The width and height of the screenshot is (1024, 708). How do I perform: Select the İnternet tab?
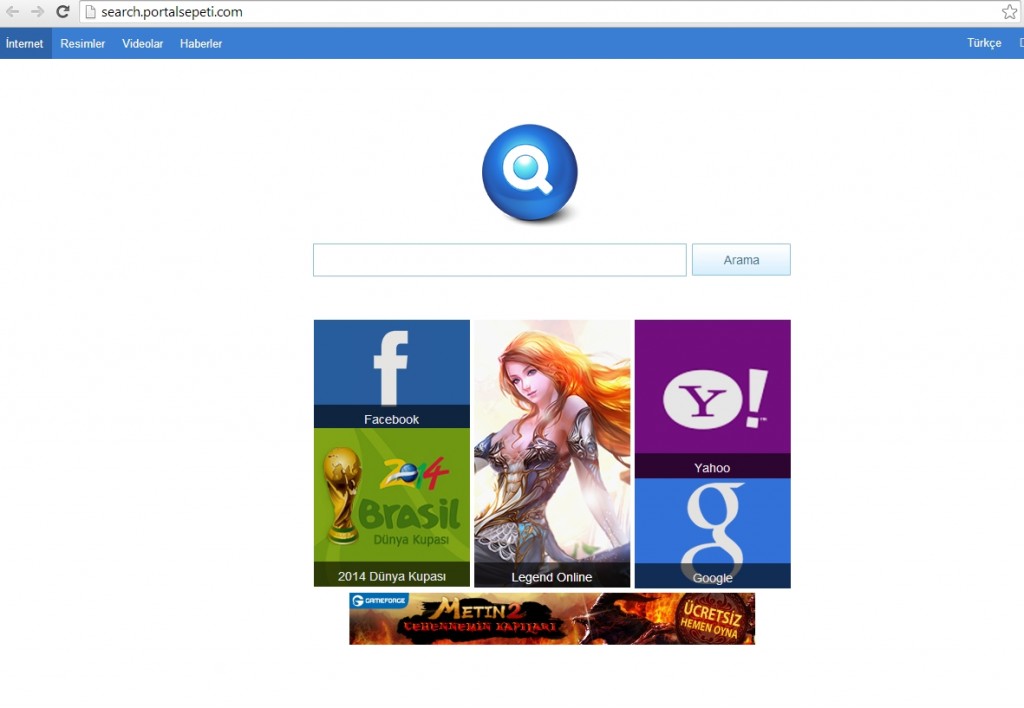point(25,44)
